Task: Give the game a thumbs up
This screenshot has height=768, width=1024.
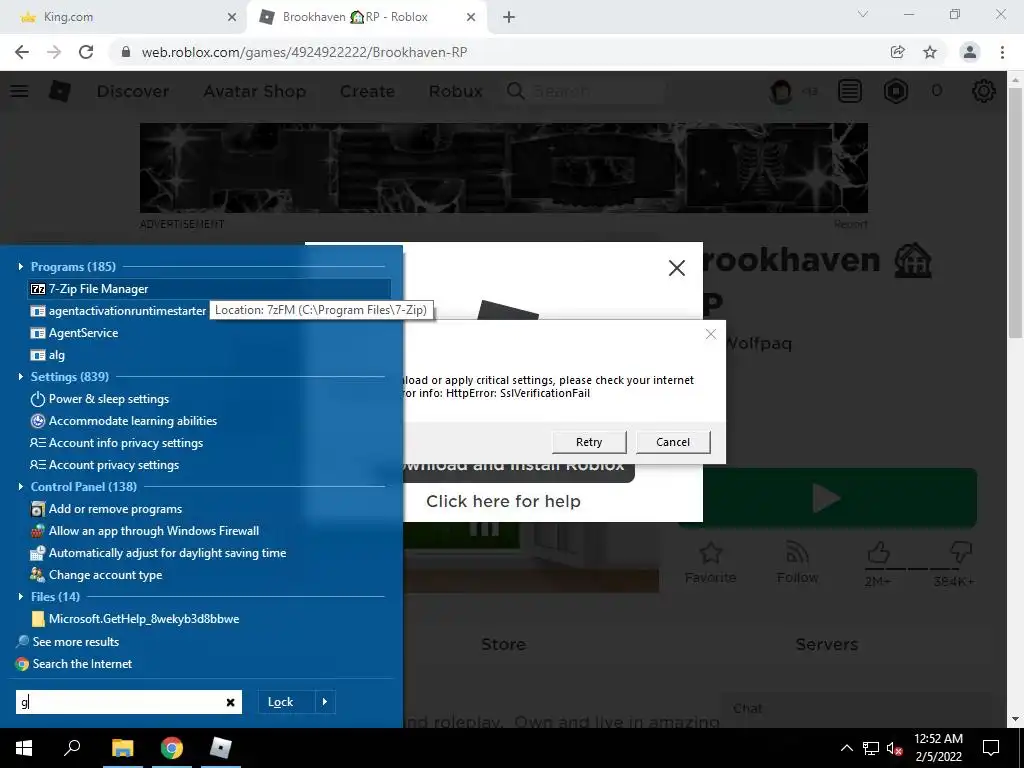Action: pos(878,553)
